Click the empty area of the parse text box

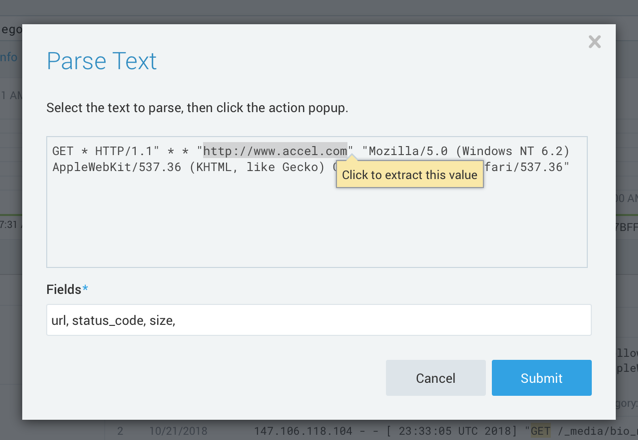pyautogui.click(x=316, y=225)
